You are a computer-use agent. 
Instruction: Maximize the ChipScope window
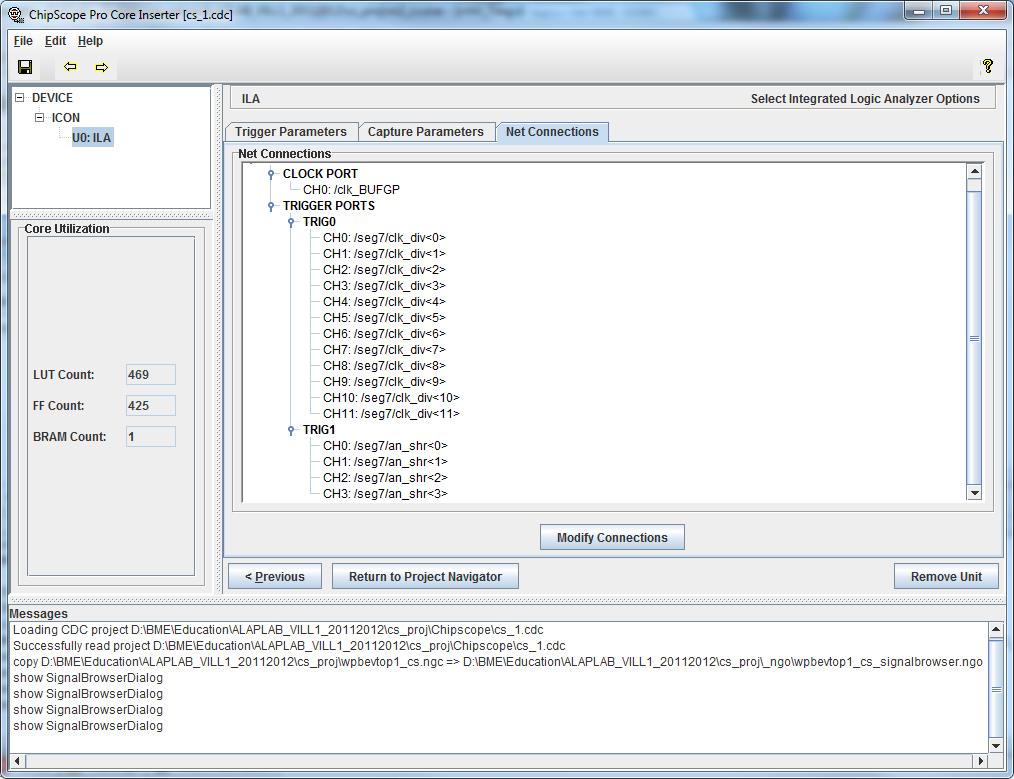(x=945, y=11)
